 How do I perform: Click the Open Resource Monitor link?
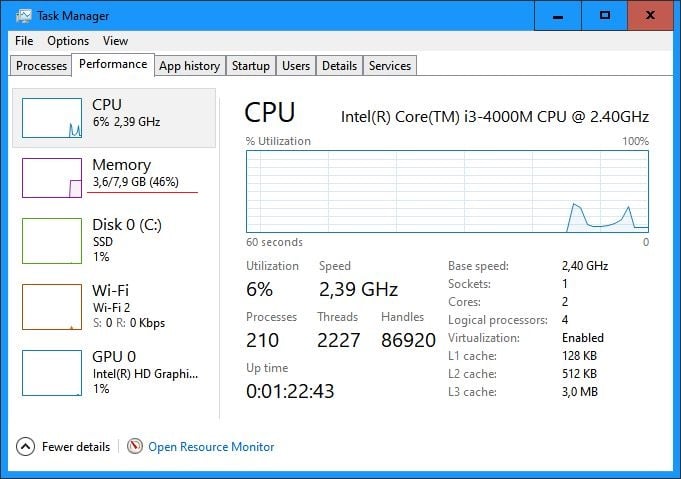[x=211, y=446]
